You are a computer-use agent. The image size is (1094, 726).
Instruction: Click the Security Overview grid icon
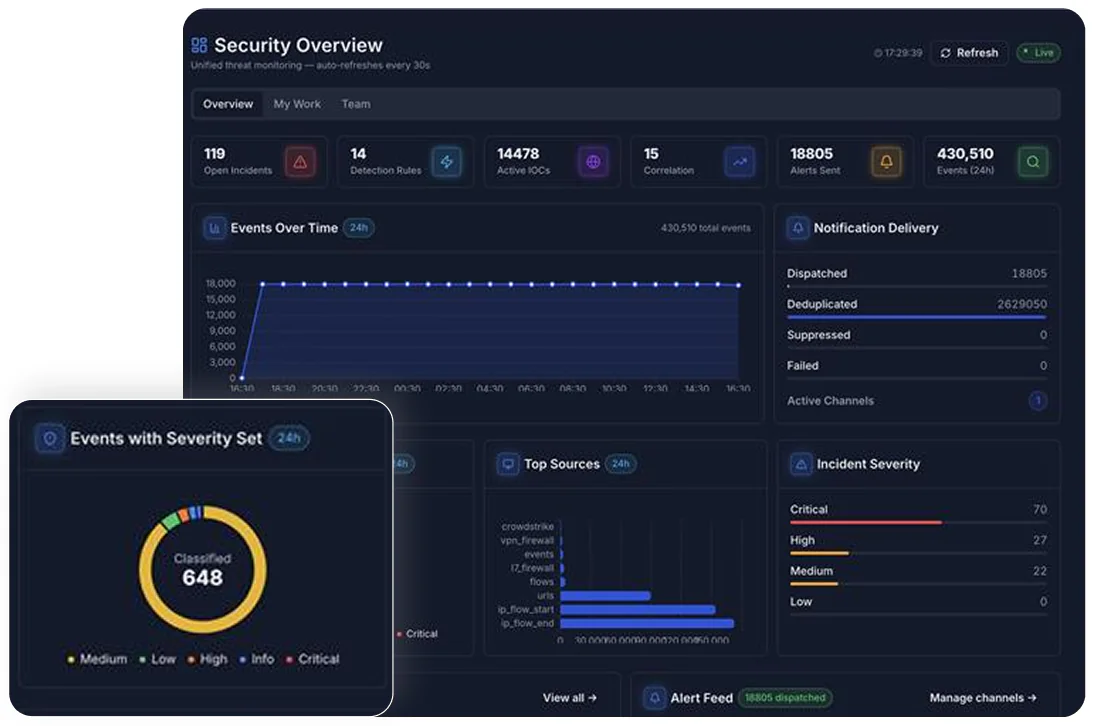click(199, 45)
